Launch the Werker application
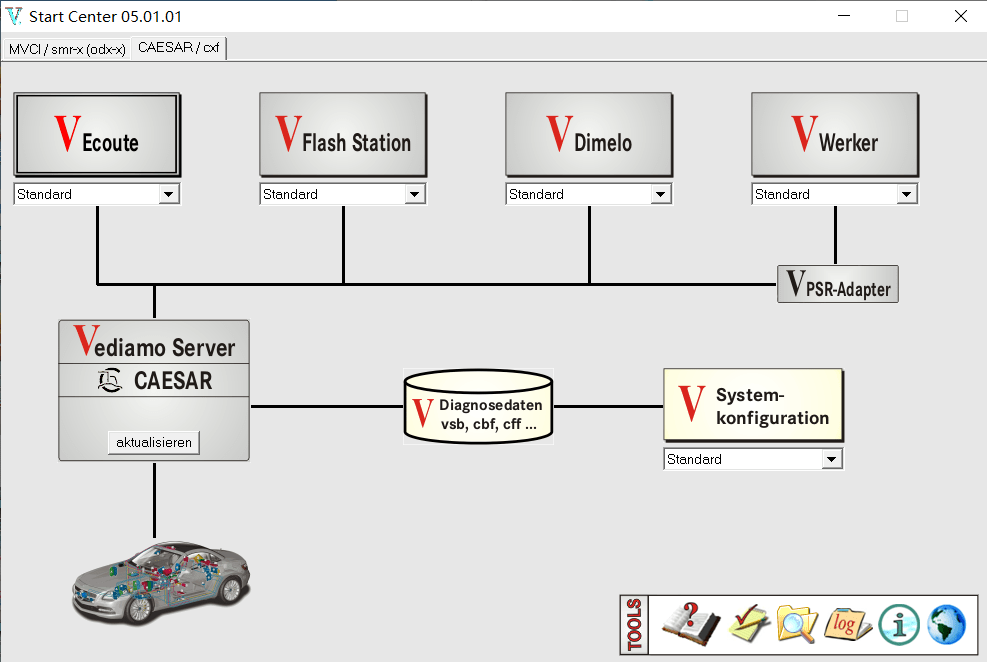987x662 pixels. pyautogui.click(x=834, y=134)
